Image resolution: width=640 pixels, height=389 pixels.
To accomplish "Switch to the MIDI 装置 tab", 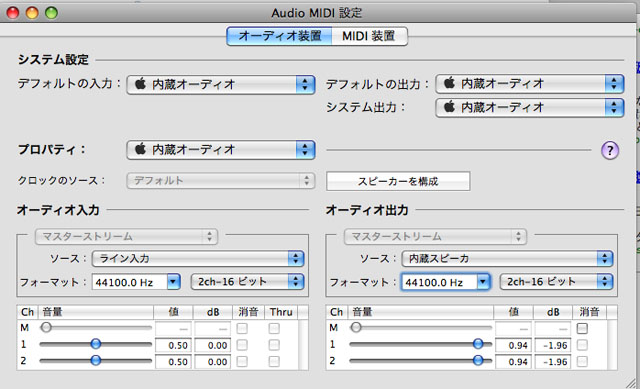I will (369, 36).
